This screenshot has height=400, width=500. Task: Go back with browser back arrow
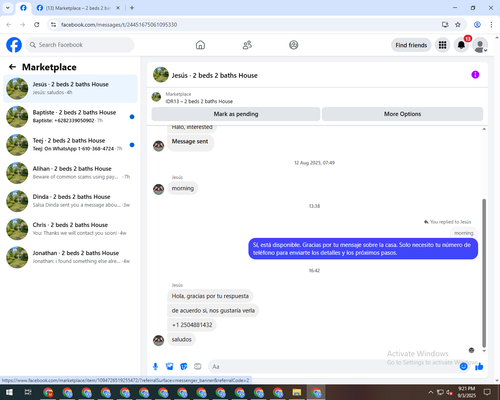point(9,24)
